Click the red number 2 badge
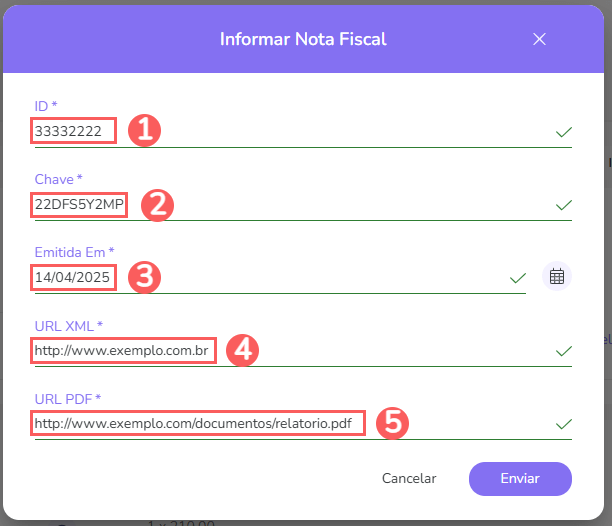Viewport: 612px width, 526px height. (x=158, y=204)
